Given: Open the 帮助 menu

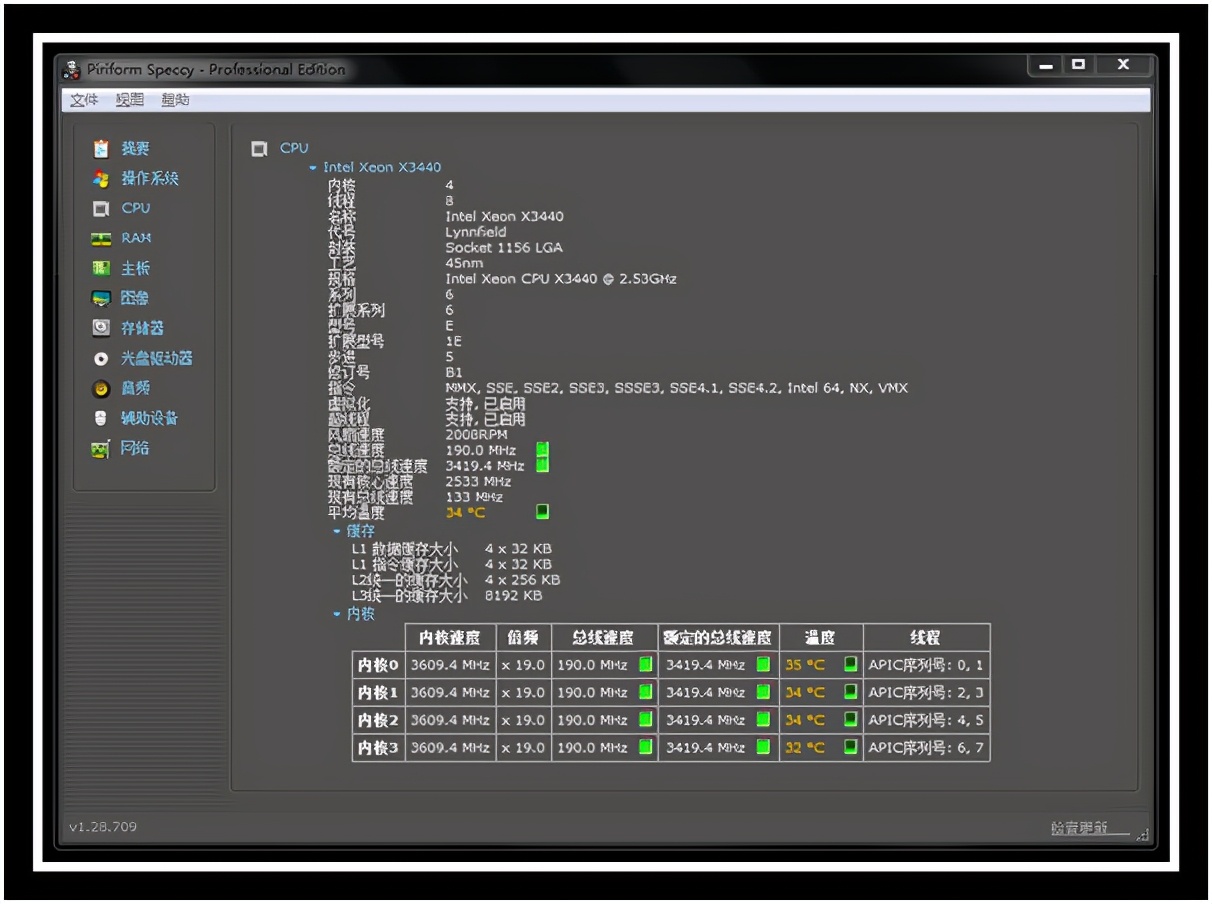Looking at the screenshot, I should click(x=175, y=100).
